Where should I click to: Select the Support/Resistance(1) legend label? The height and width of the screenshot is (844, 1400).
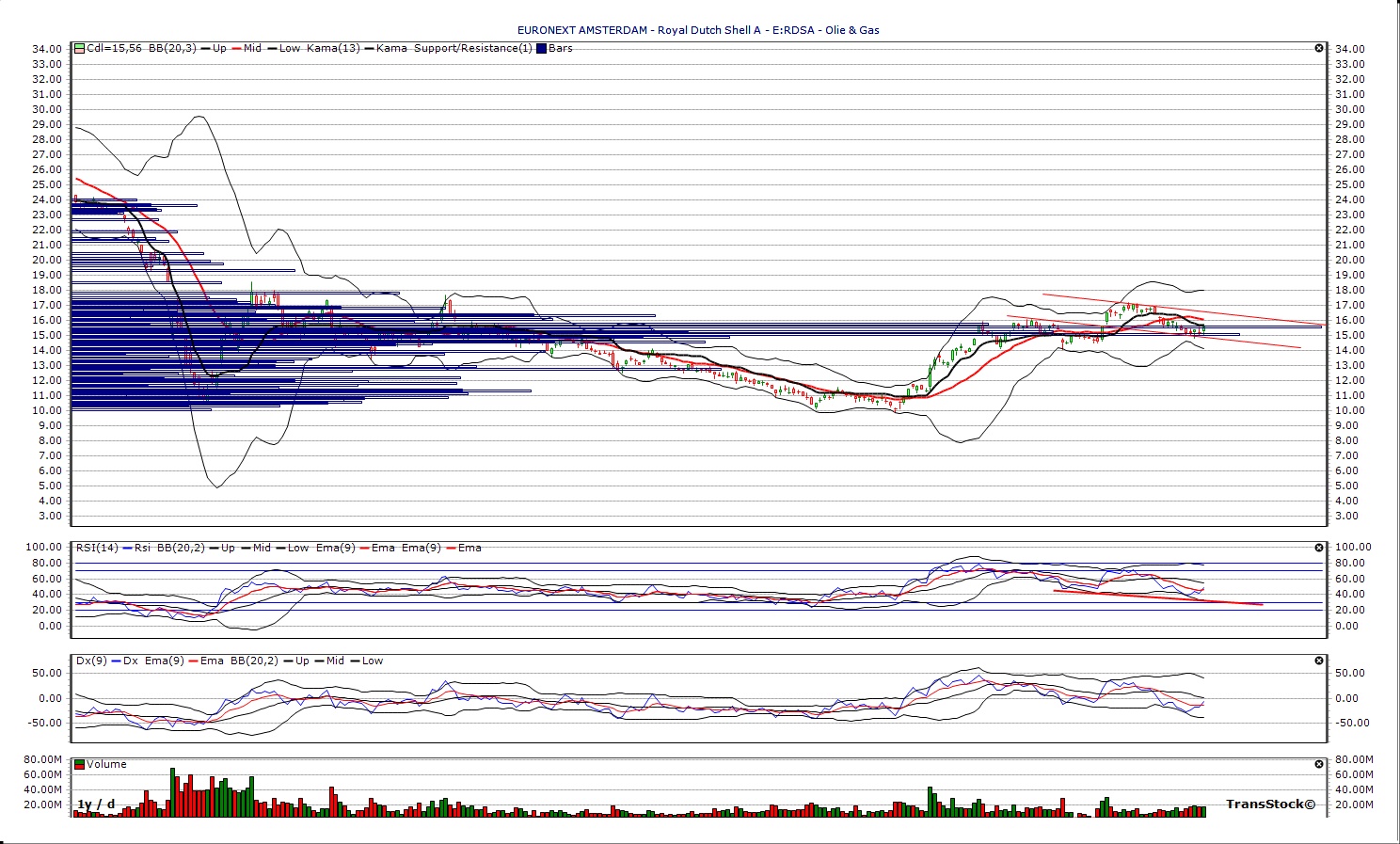click(x=473, y=48)
